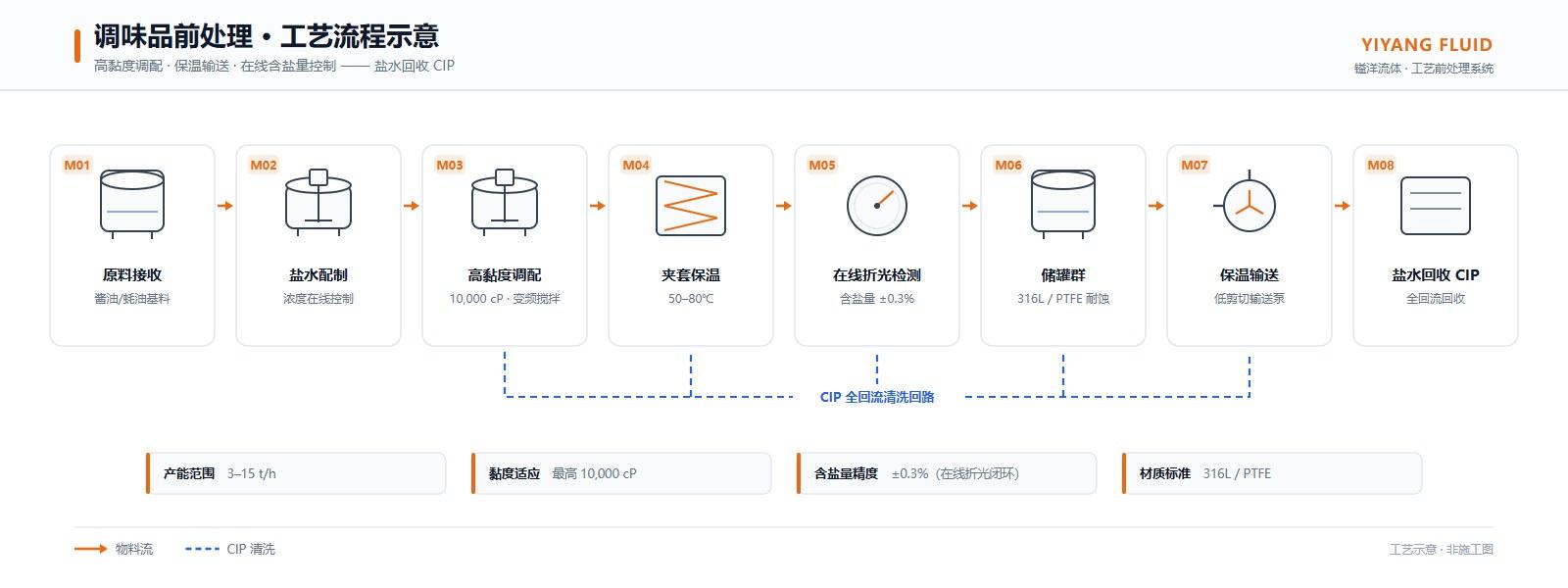Click the 高黏度调配 · 保温输送 header subtitle line
The image size is (1568, 588).
pyautogui.click(x=274, y=66)
